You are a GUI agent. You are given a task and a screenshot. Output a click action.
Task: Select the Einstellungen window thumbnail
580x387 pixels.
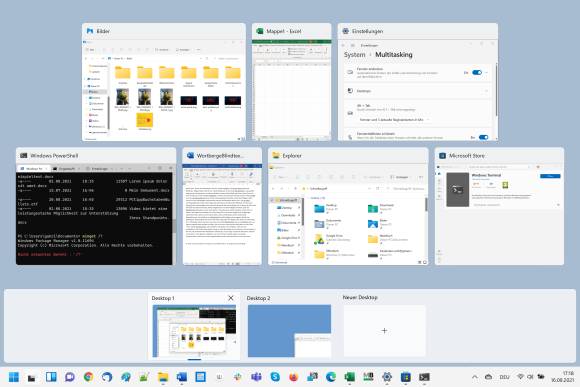point(418,82)
